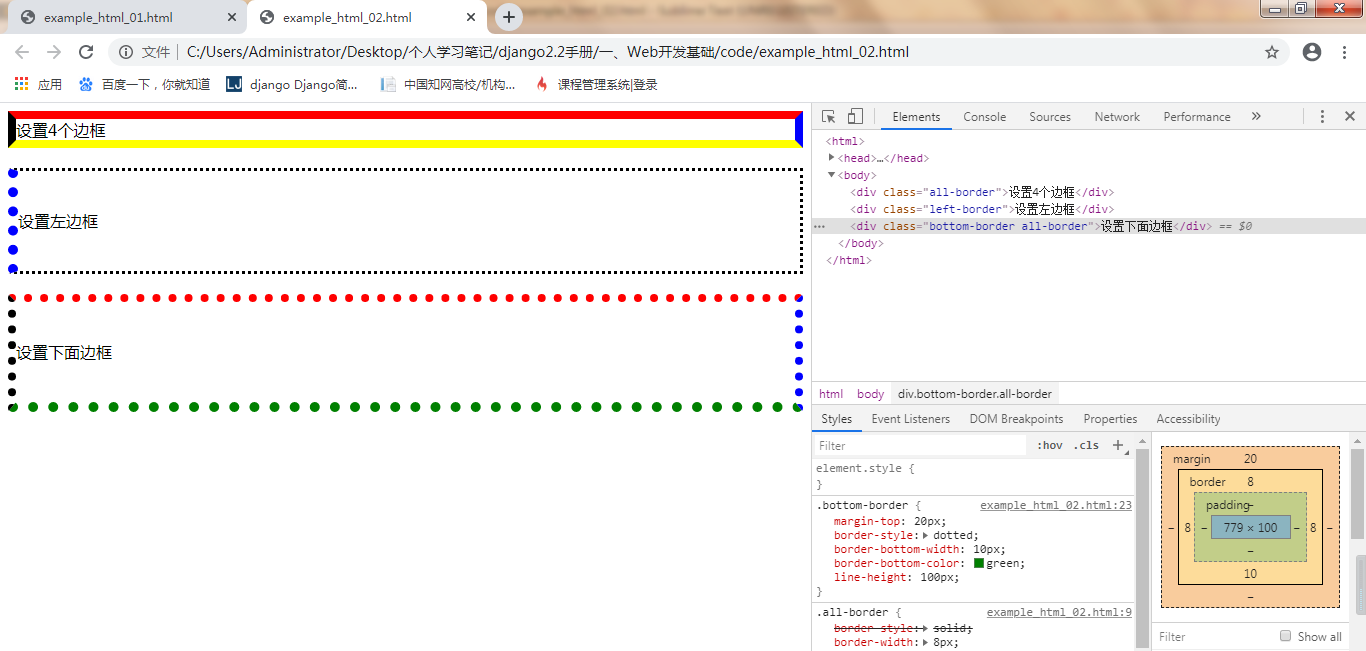Open the Network tab
The height and width of the screenshot is (651, 1366).
(1117, 117)
